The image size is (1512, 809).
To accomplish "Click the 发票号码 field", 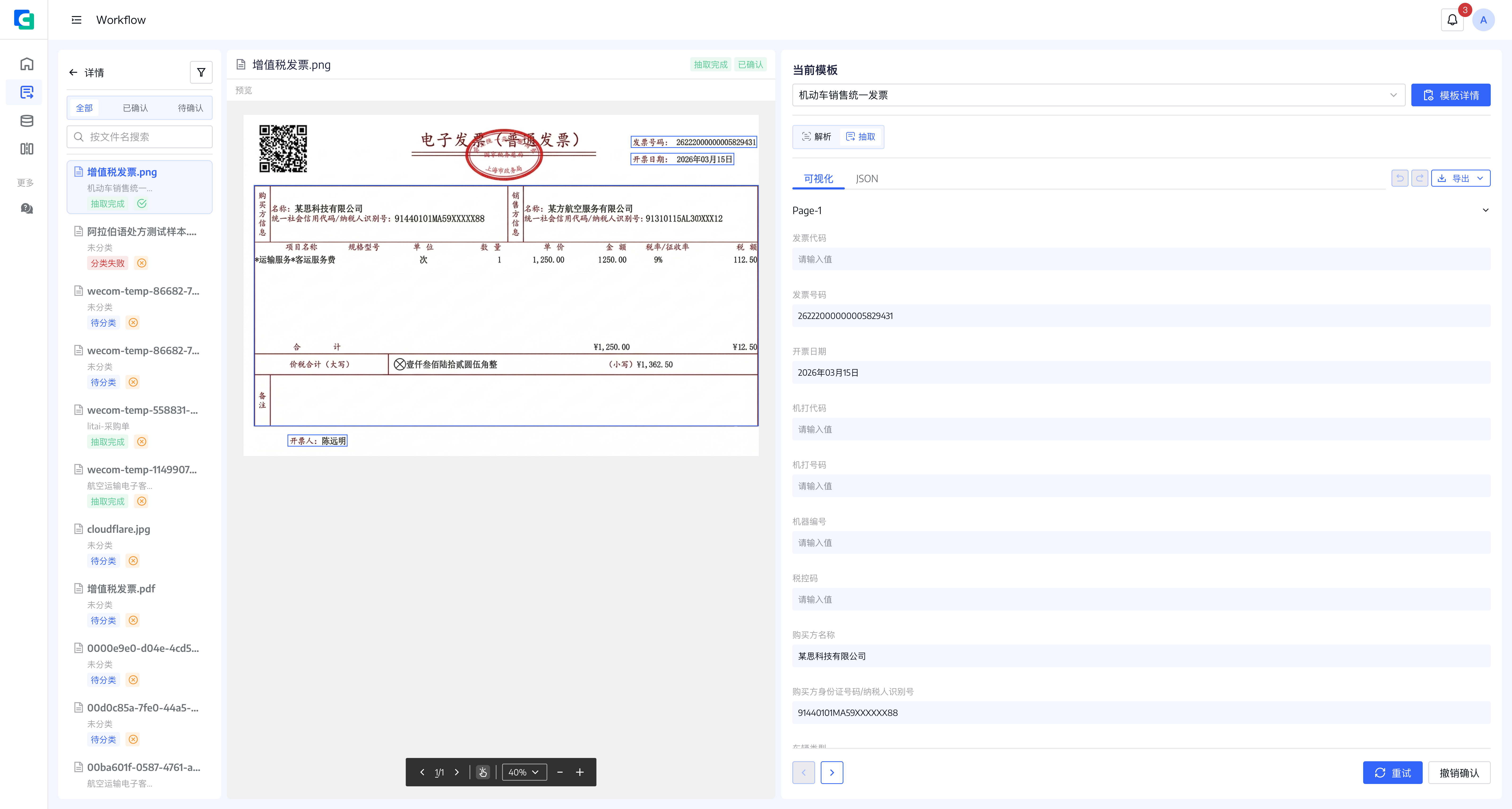I will point(1141,316).
